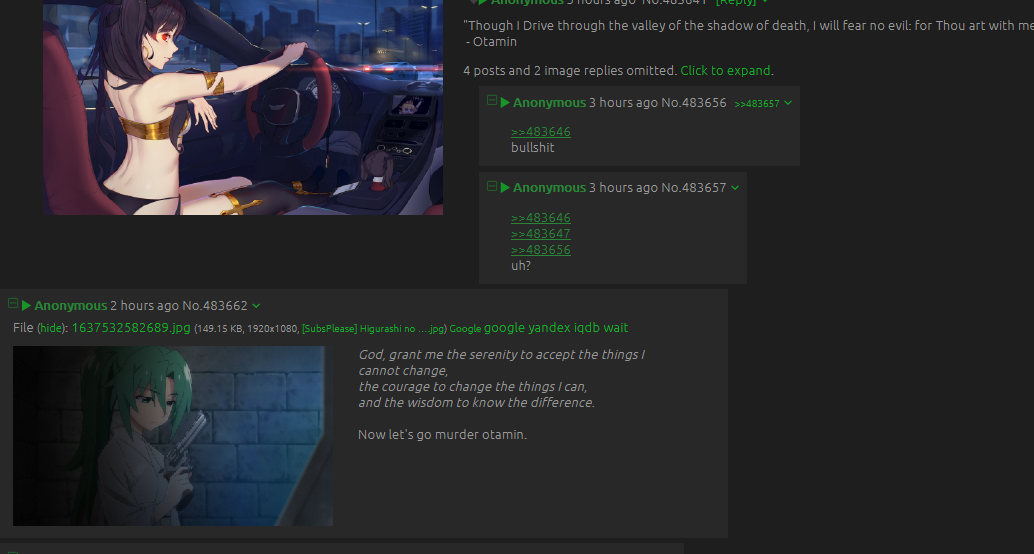Viewport: 1034px width, 554px height.
Task: Click the green triangle icon on post 483657
Action: (x=505, y=188)
